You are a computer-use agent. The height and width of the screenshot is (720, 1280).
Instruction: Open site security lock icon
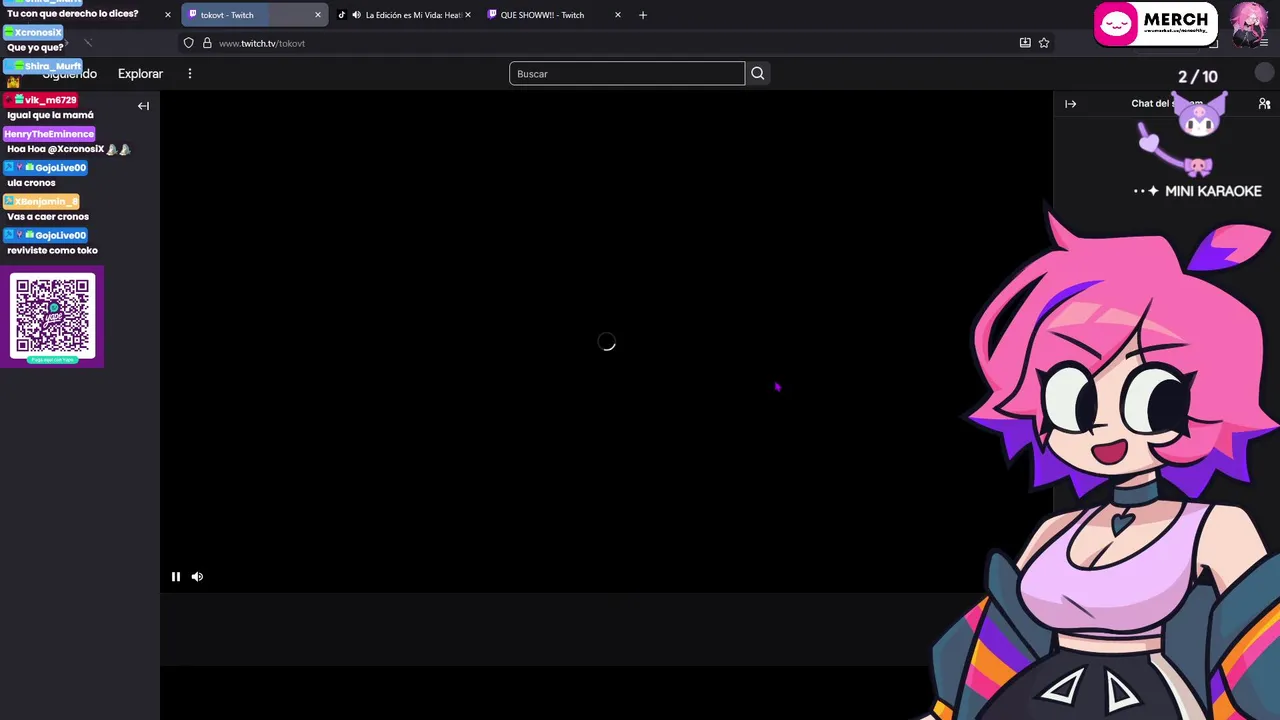207,43
